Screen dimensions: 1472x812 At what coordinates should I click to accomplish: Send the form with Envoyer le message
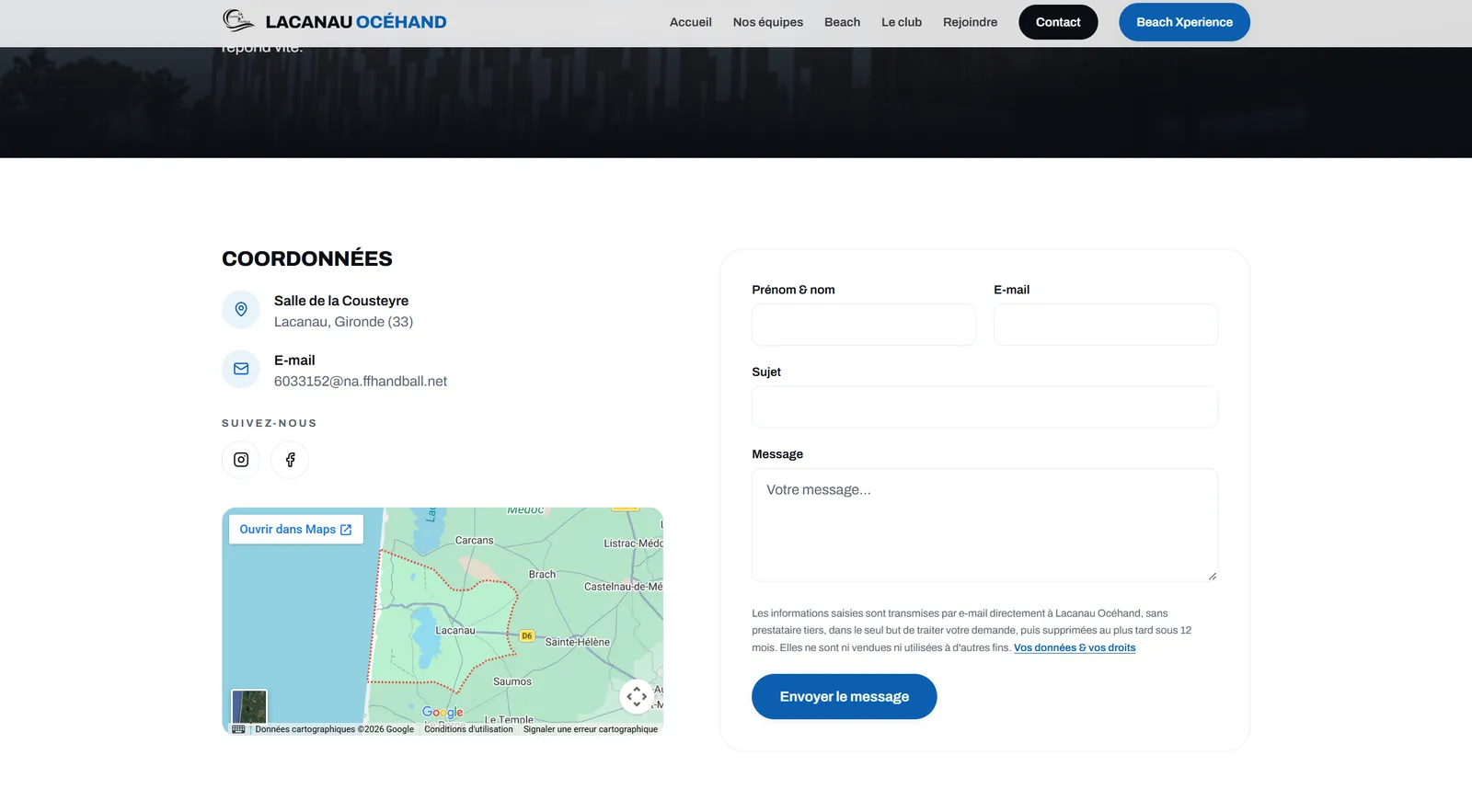(x=845, y=697)
